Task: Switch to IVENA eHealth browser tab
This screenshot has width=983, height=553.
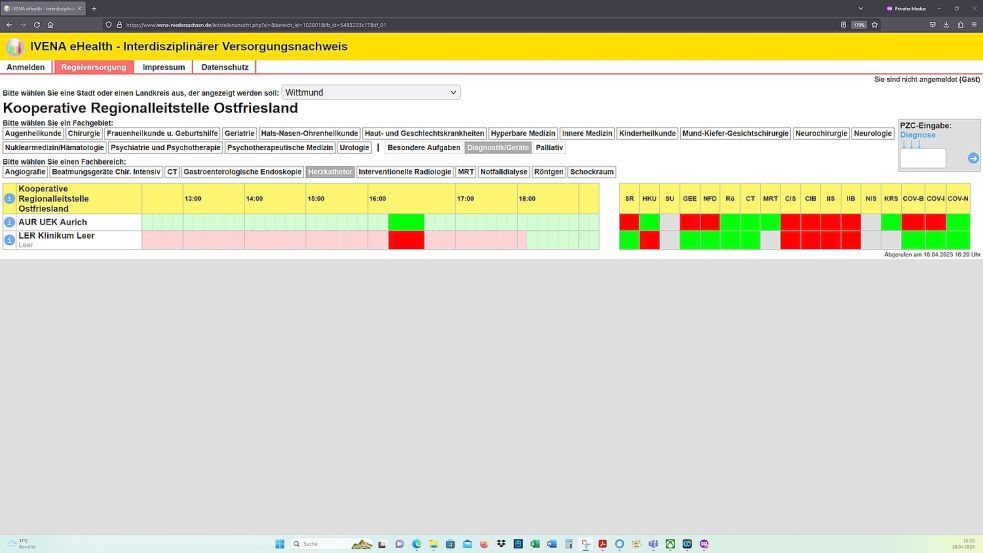Action: click(x=43, y=9)
